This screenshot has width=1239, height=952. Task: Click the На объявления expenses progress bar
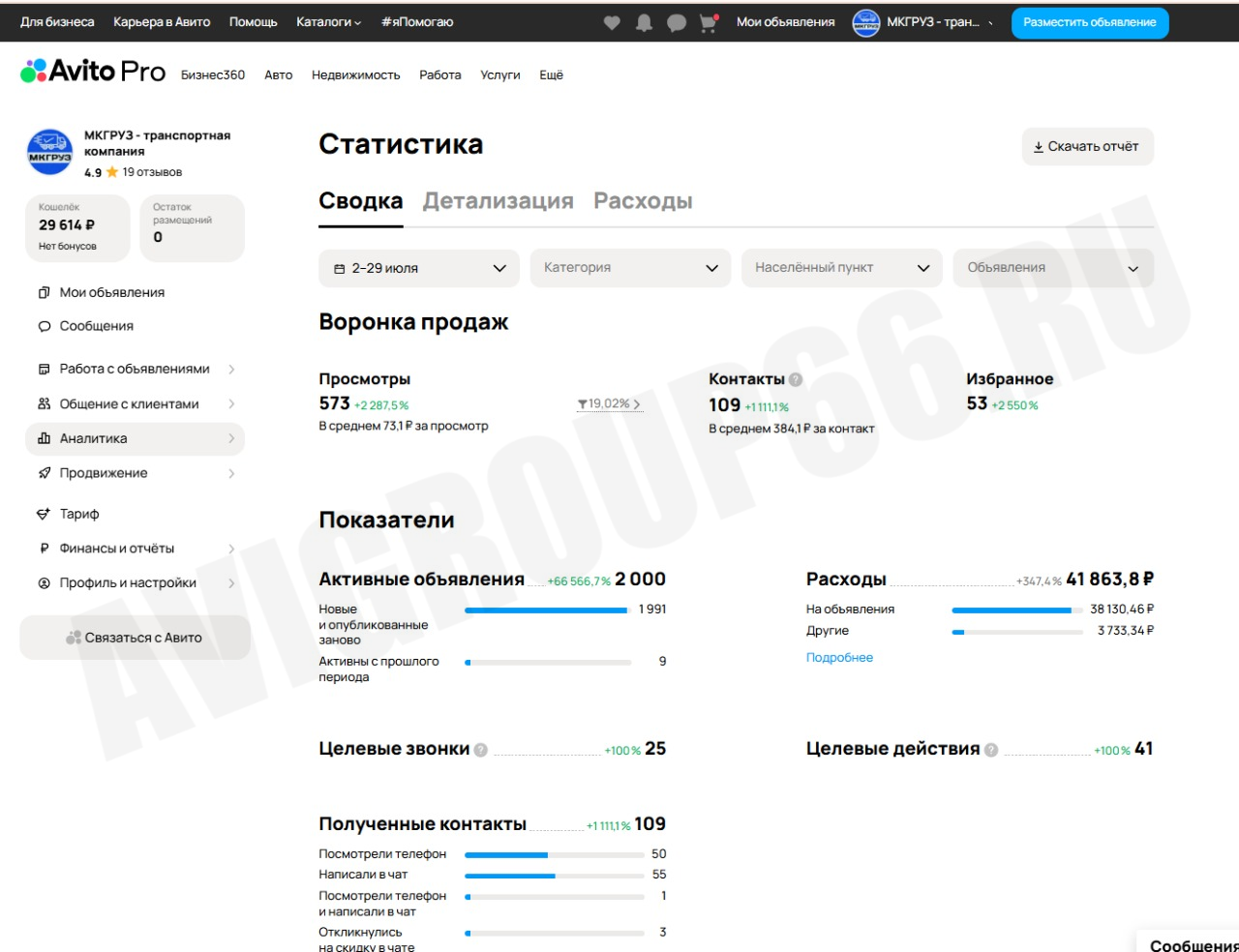click(1017, 610)
